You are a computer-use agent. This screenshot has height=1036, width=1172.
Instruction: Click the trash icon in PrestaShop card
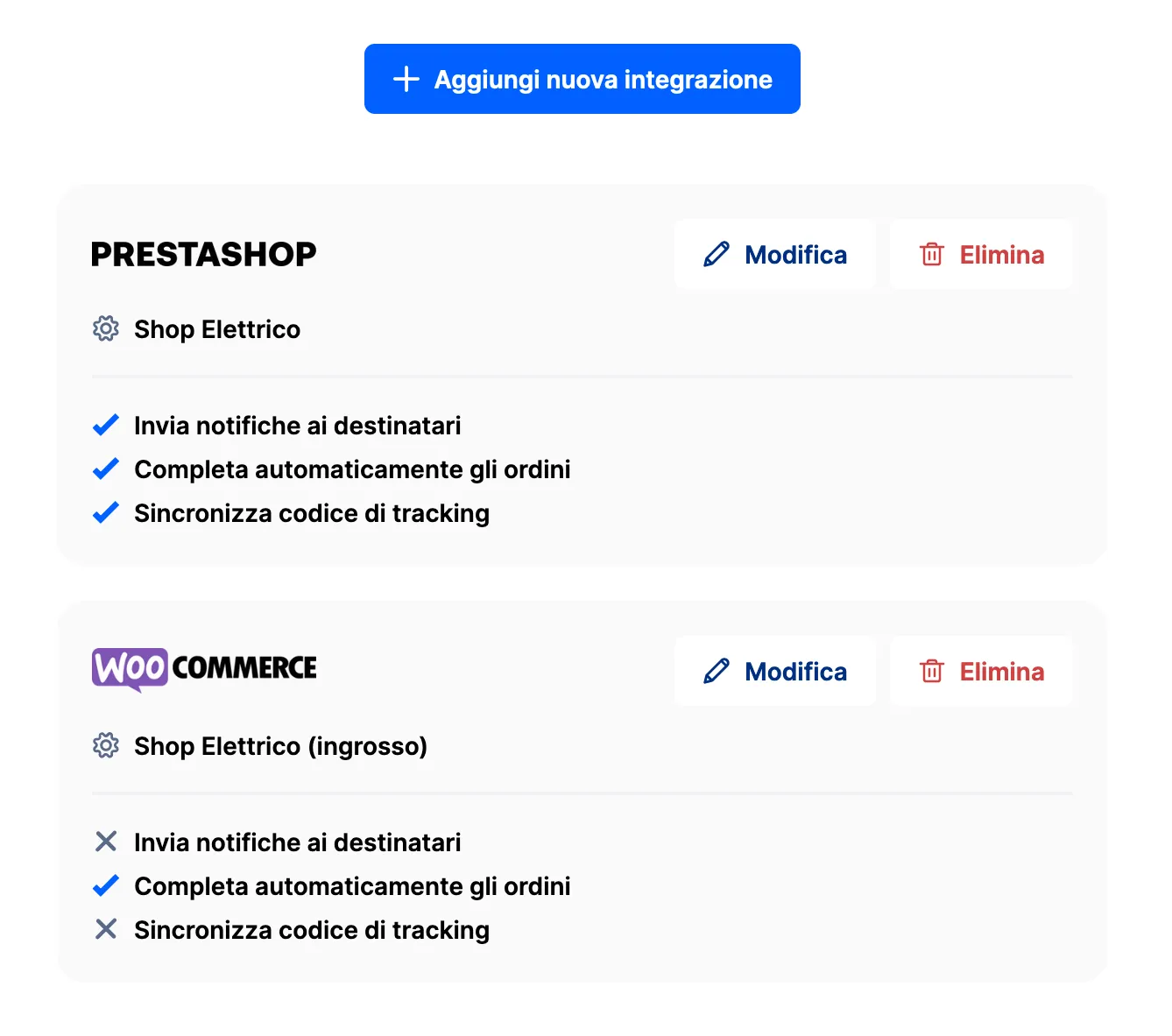click(932, 255)
